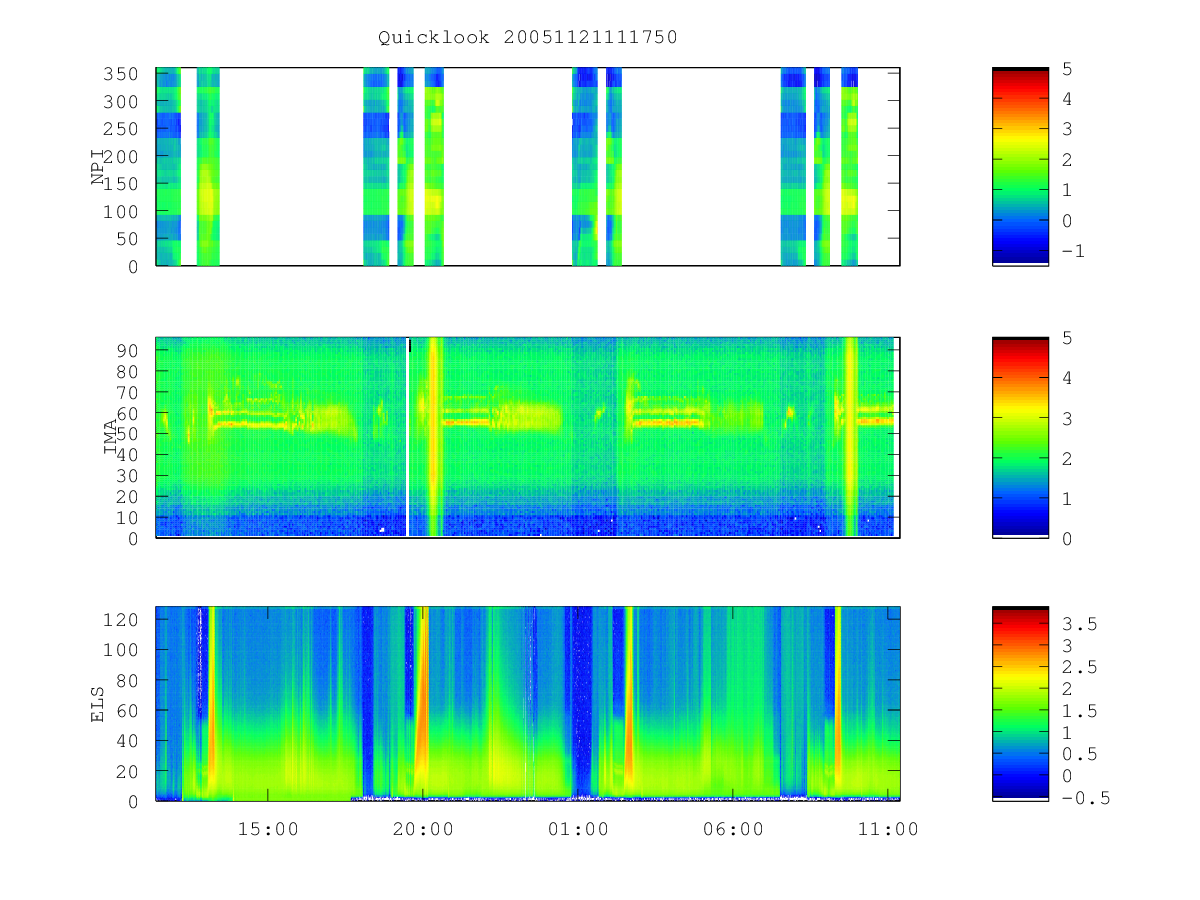Click the 11:00 time tick label

coord(889,828)
